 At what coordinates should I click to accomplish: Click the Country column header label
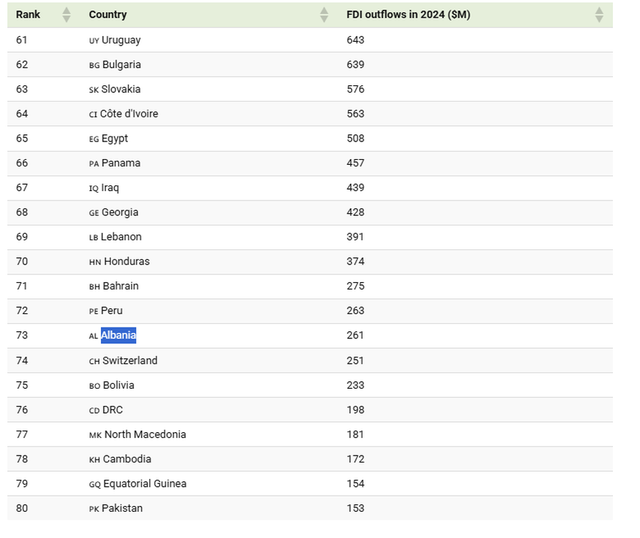108,14
